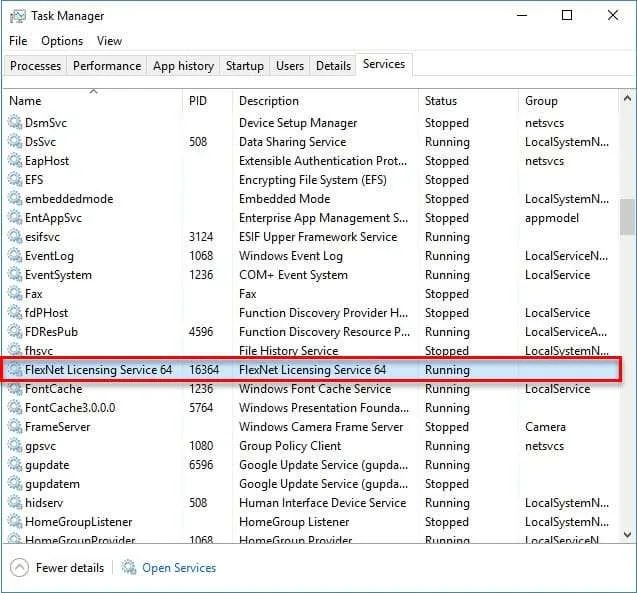Click the gear icon beside DsSvc service
The height and width of the screenshot is (593, 637).
pos(15,142)
